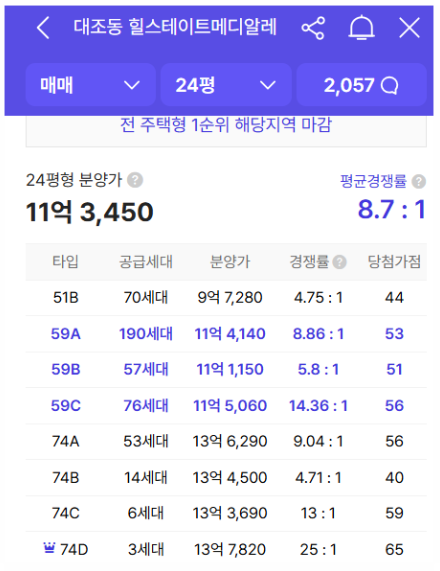Select the 74D type label
The height and width of the screenshot is (571, 440).
pos(74,549)
